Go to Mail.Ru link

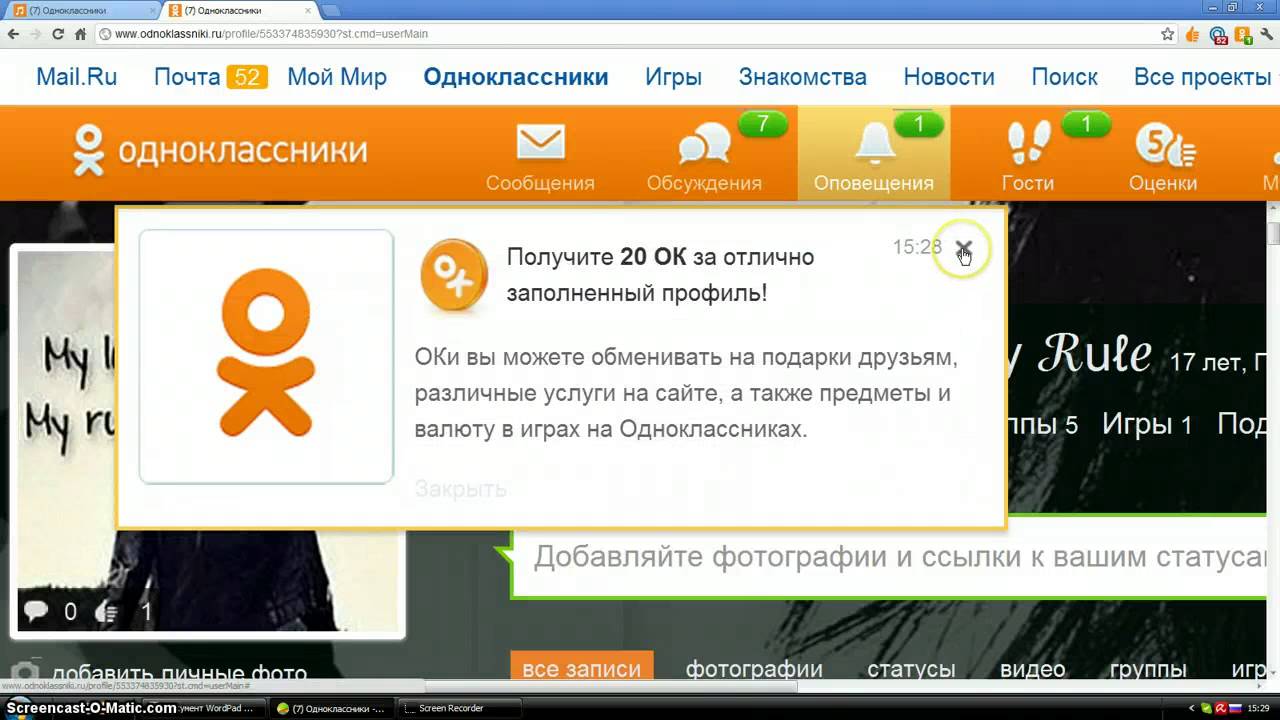76,77
